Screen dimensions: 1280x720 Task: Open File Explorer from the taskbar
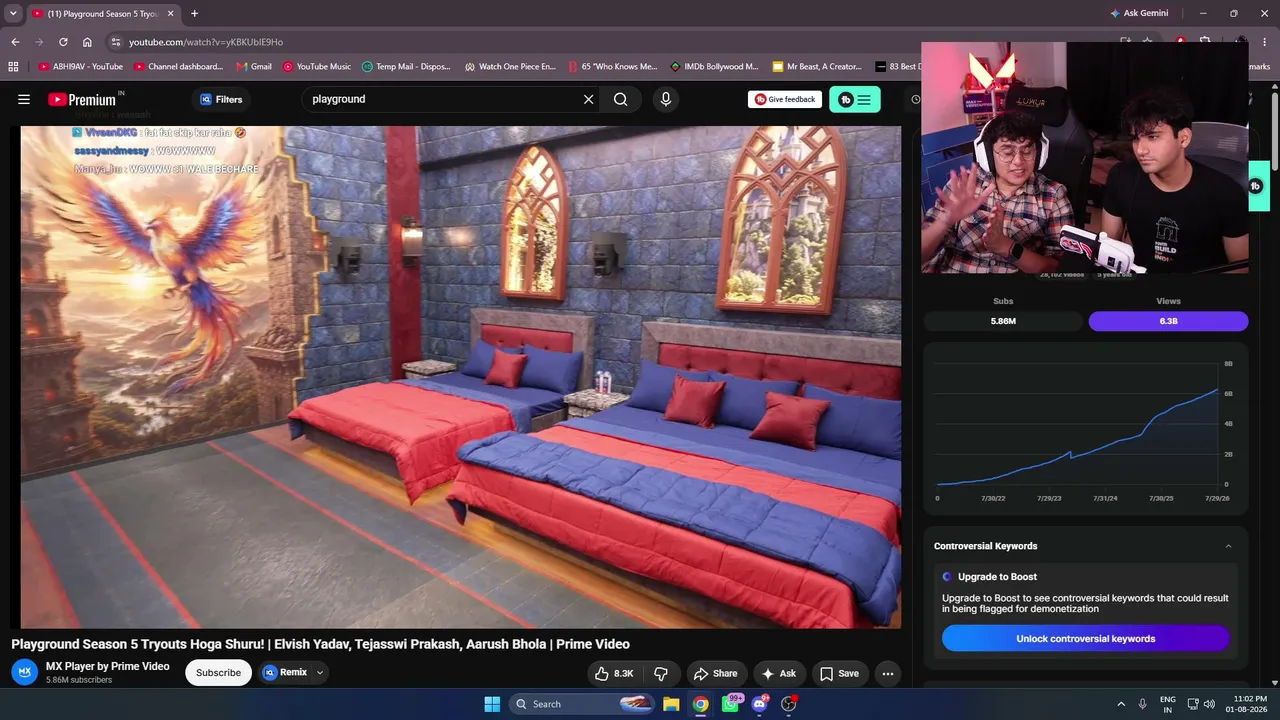click(671, 704)
